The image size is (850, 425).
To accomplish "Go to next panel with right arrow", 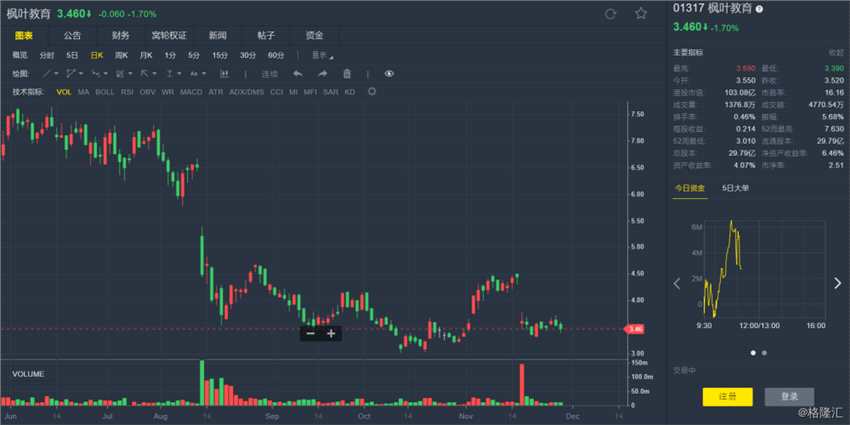I will (x=838, y=283).
